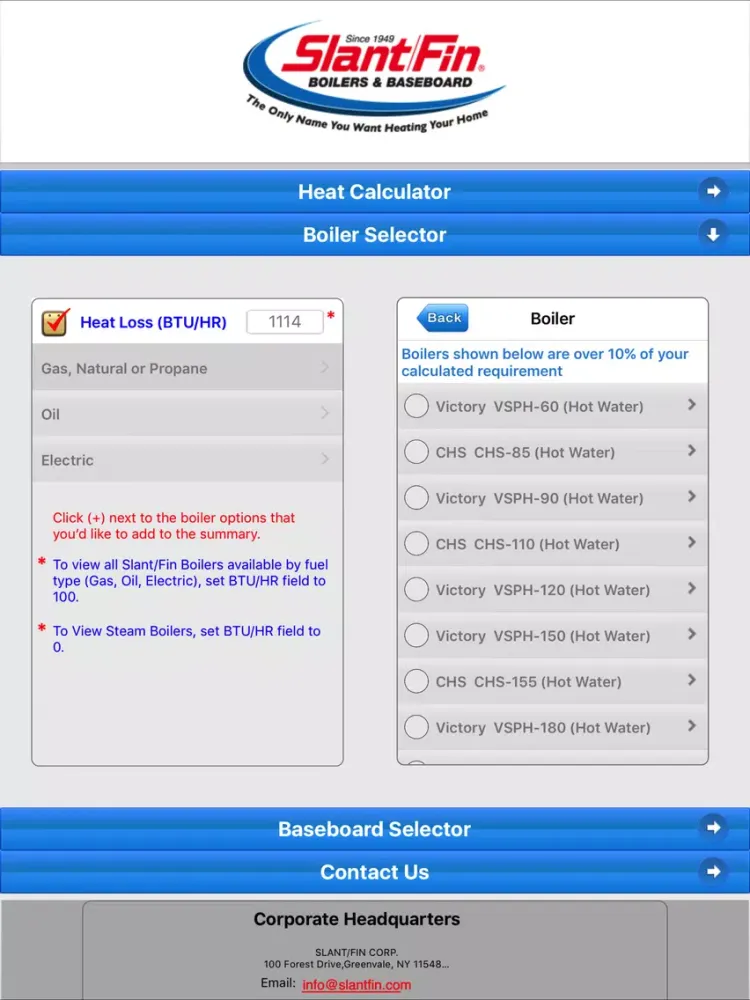
Task: Click the Slant/Fin logo at the top
Action: tap(374, 78)
